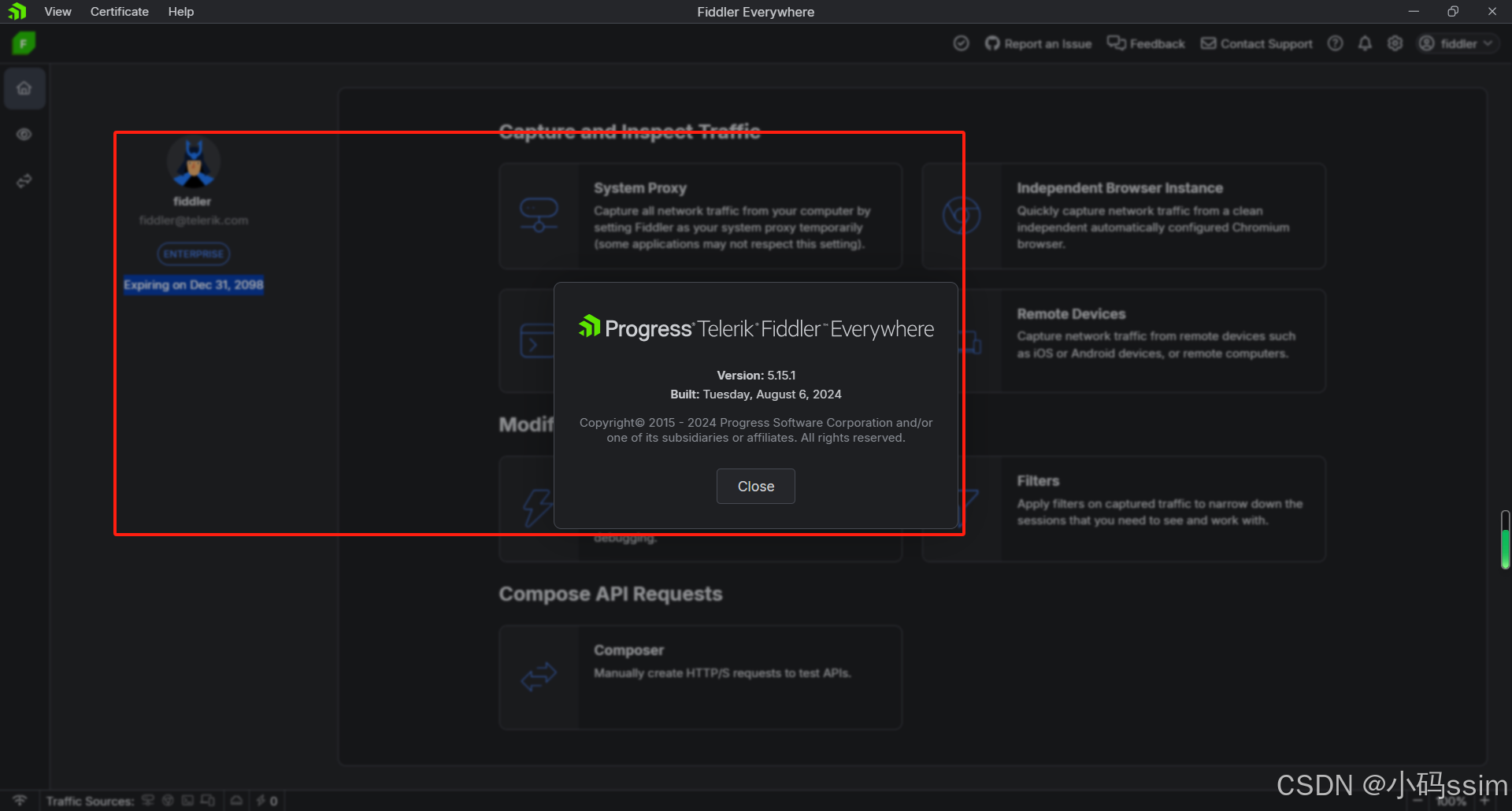
Task: Click the green Fiddler app icon
Action: (24, 43)
